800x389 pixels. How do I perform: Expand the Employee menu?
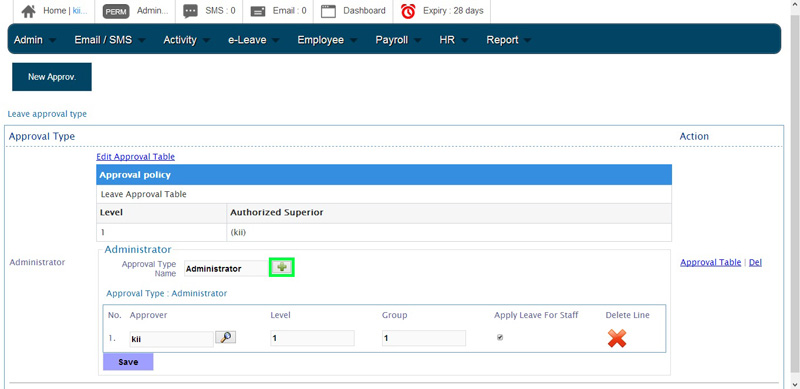[x=328, y=40]
